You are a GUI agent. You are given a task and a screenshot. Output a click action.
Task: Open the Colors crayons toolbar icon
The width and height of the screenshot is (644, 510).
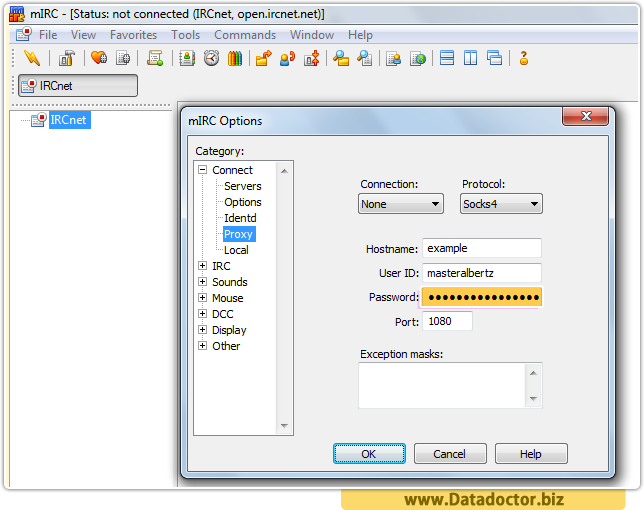(x=235, y=58)
